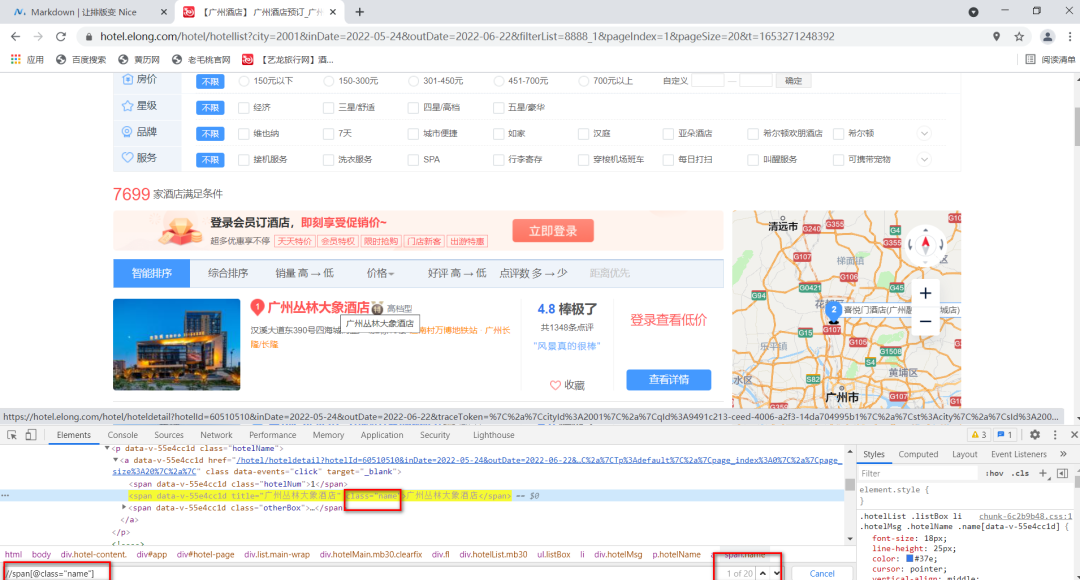Image resolution: width=1080 pixels, height=580 pixels.
Task: Toggle the device toolbar icon in DevTools
Action: coord(30,435)
